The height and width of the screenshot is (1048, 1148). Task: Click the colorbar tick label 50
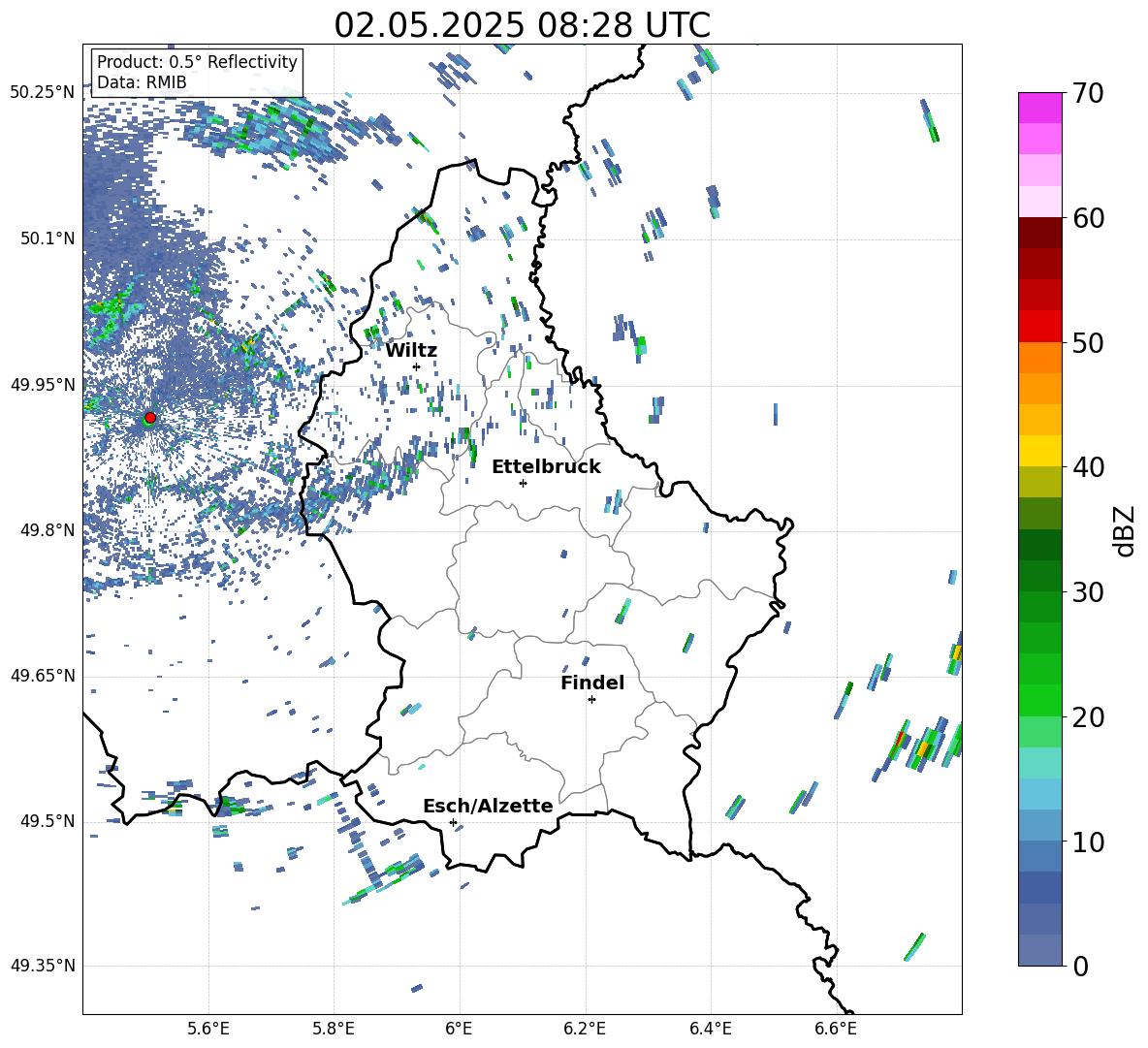tap(1088, 342)
